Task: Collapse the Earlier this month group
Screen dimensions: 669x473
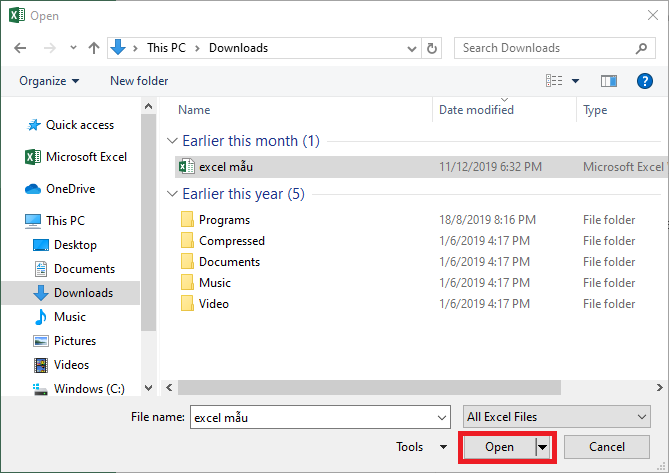Action: pyautogui.click(x=174, y=142)
